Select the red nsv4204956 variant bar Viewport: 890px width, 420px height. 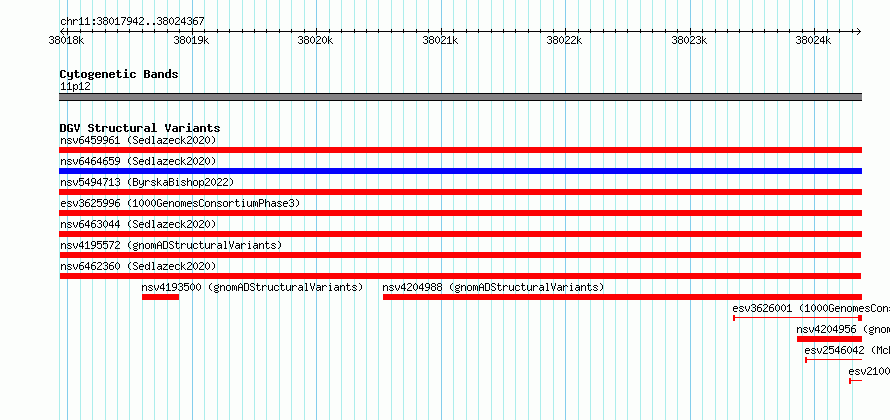829,339
